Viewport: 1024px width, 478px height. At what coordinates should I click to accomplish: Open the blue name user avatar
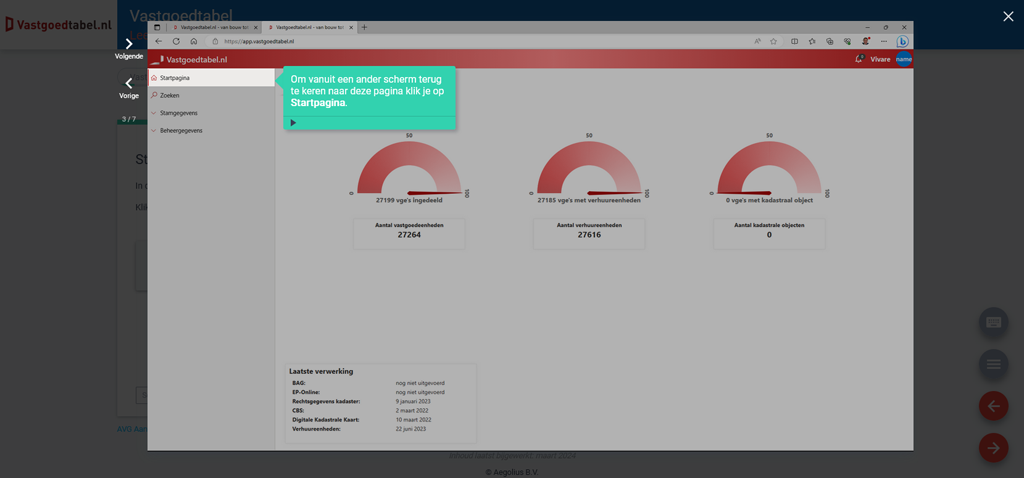pos(903,60)
